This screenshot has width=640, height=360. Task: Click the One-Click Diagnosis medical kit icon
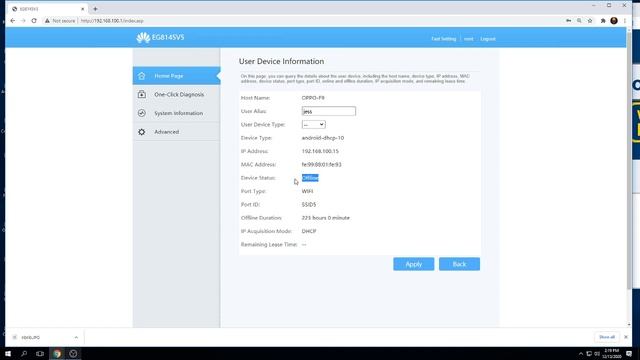[142, 94]
